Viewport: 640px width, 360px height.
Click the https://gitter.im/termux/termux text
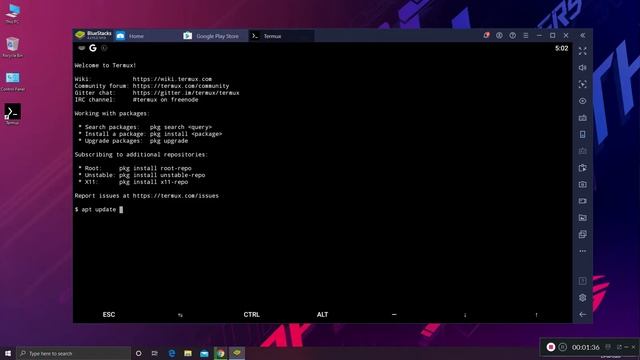click(186, 93)
